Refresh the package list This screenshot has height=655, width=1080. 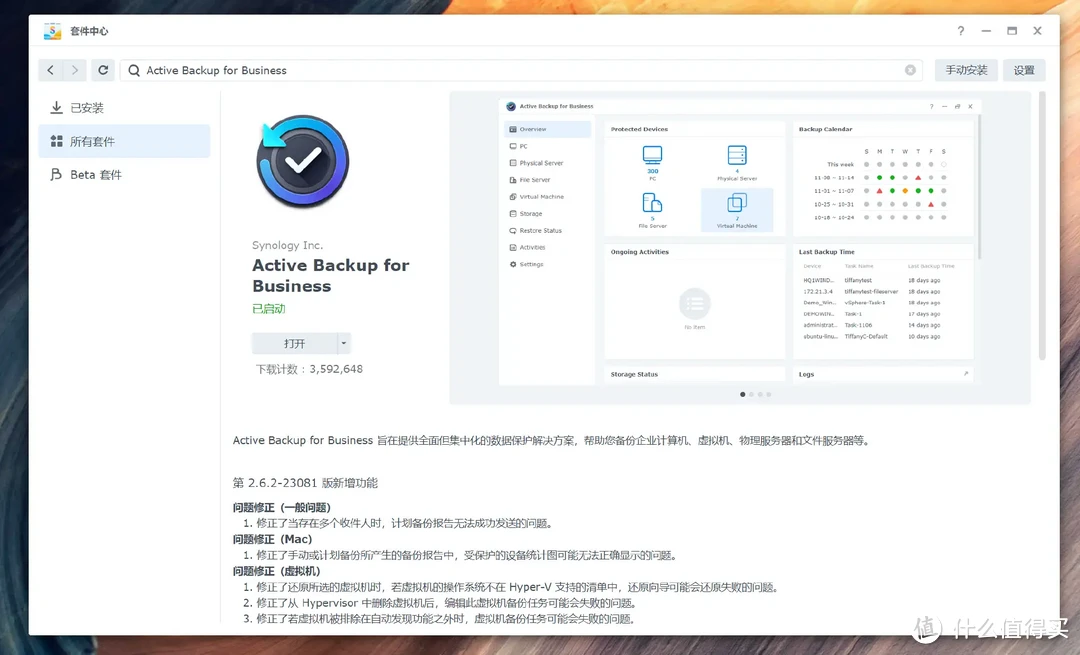[x=103, y=70]
